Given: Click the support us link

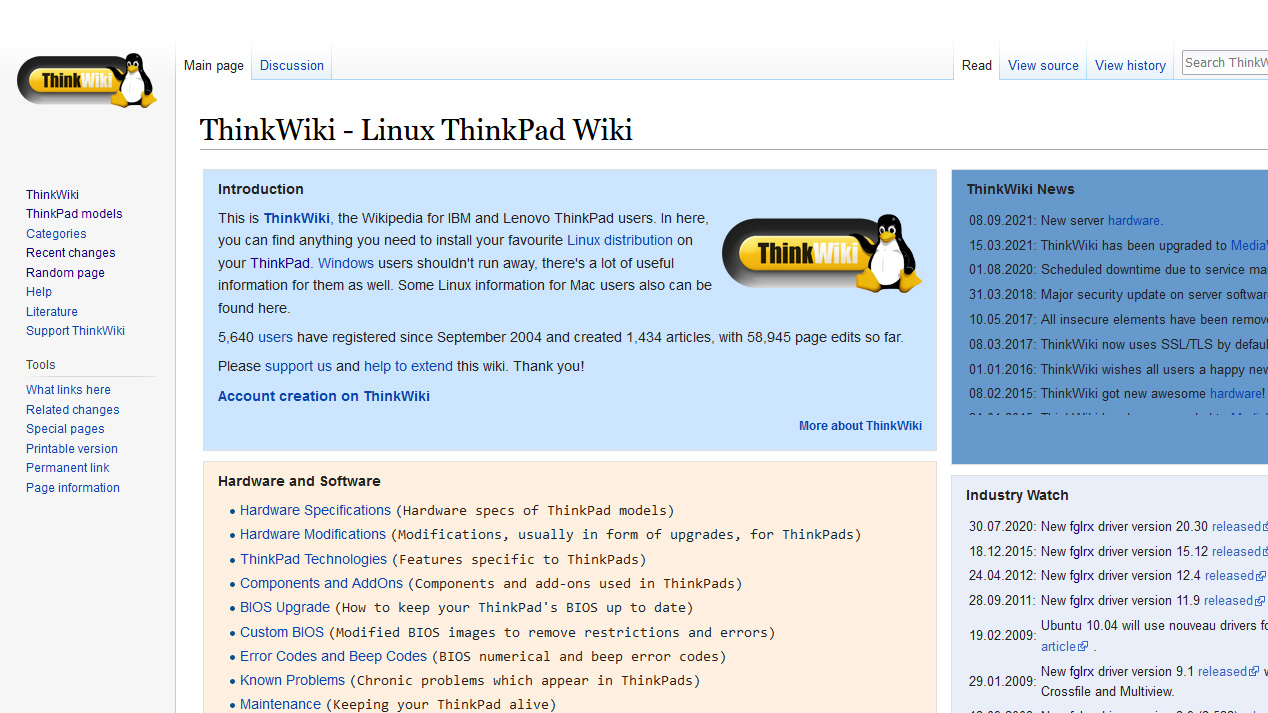Looking at the screenshot, I should 298,366.
